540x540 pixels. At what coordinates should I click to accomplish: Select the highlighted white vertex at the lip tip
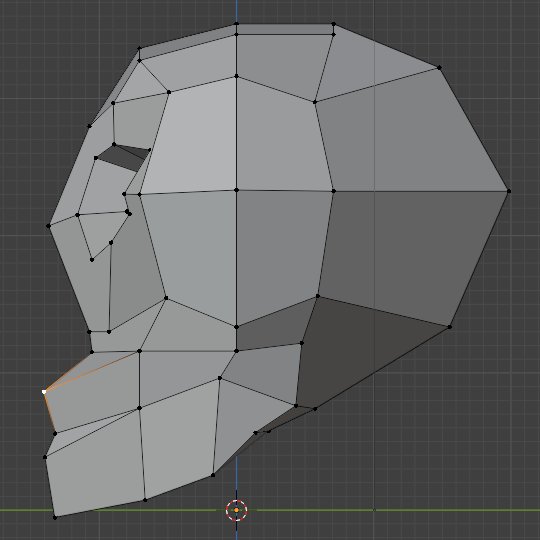coord(44,392)
